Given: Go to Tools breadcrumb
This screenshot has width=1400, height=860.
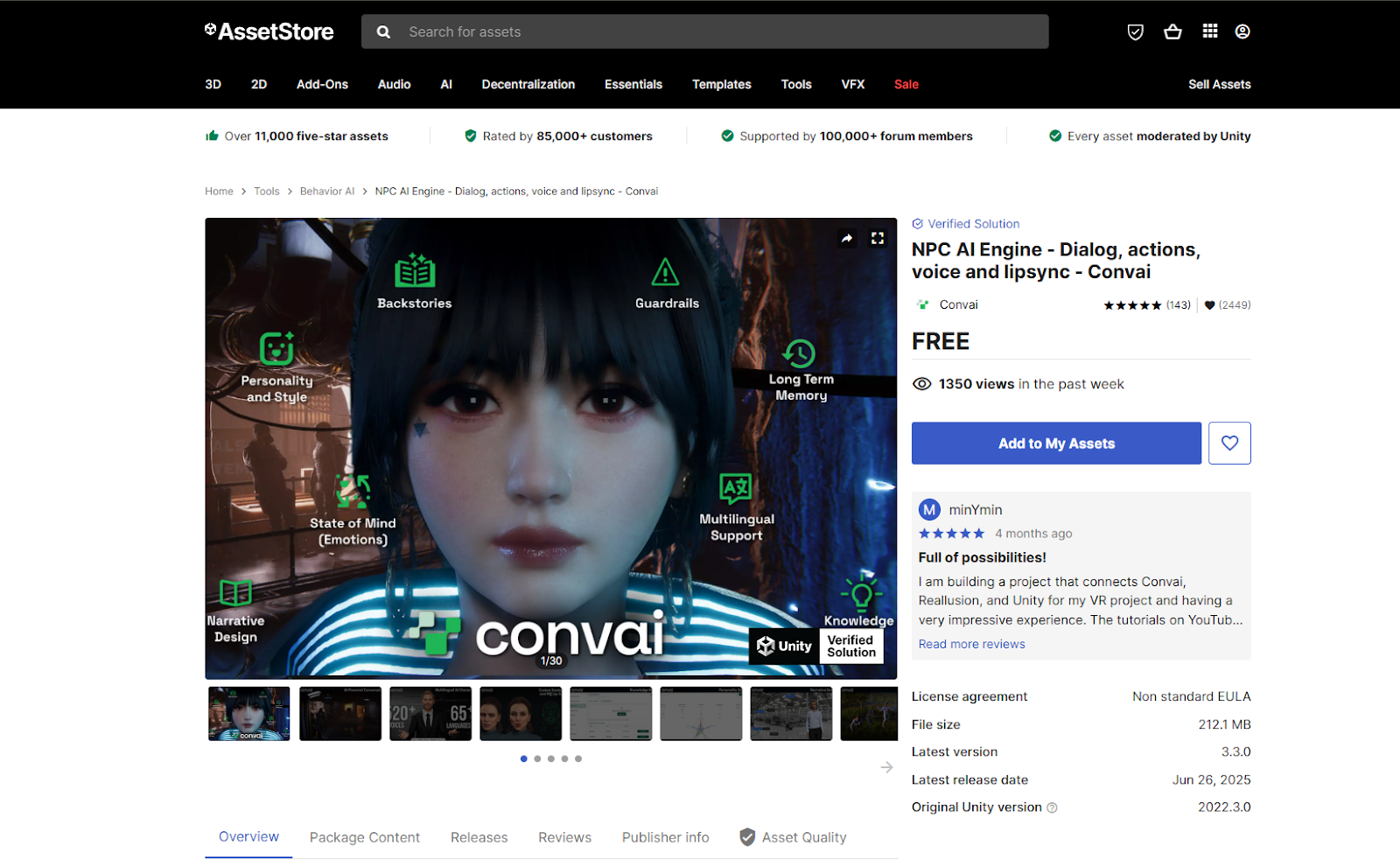Looking at the screenshot, I should pos(267,191).
